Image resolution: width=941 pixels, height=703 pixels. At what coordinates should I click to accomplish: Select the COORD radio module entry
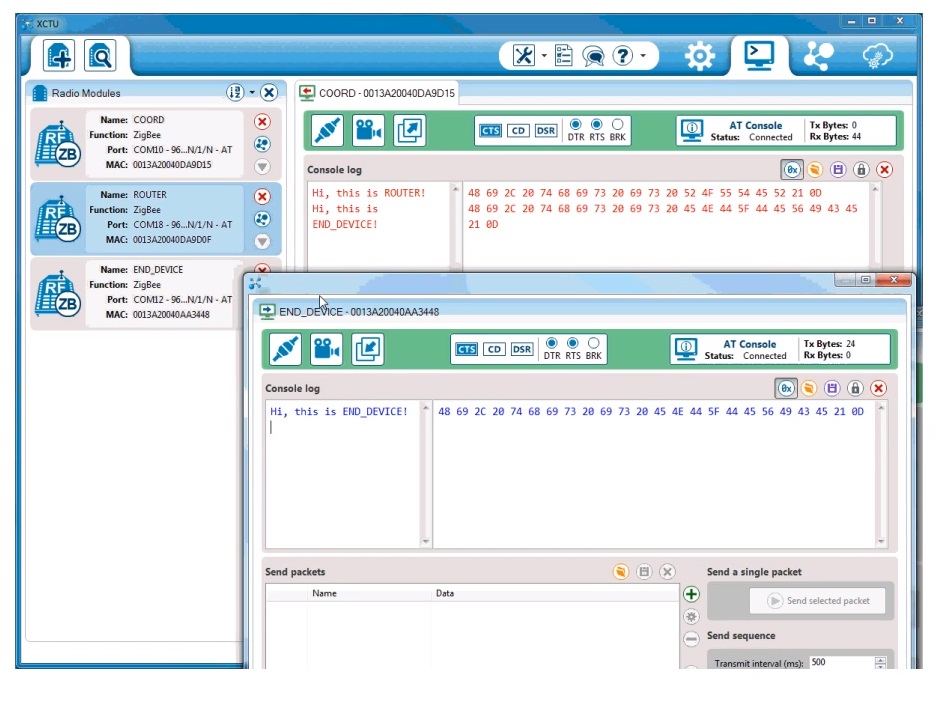pos(155,143)
